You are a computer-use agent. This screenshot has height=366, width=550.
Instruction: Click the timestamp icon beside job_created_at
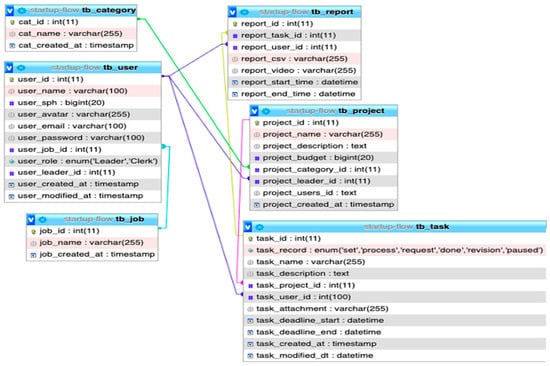coord(33,255)
